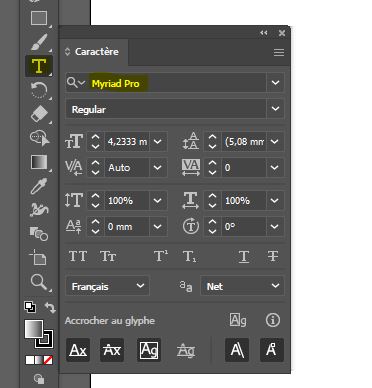Select the Eyedropper tool
372x388 pixels.
click(39, 186)
